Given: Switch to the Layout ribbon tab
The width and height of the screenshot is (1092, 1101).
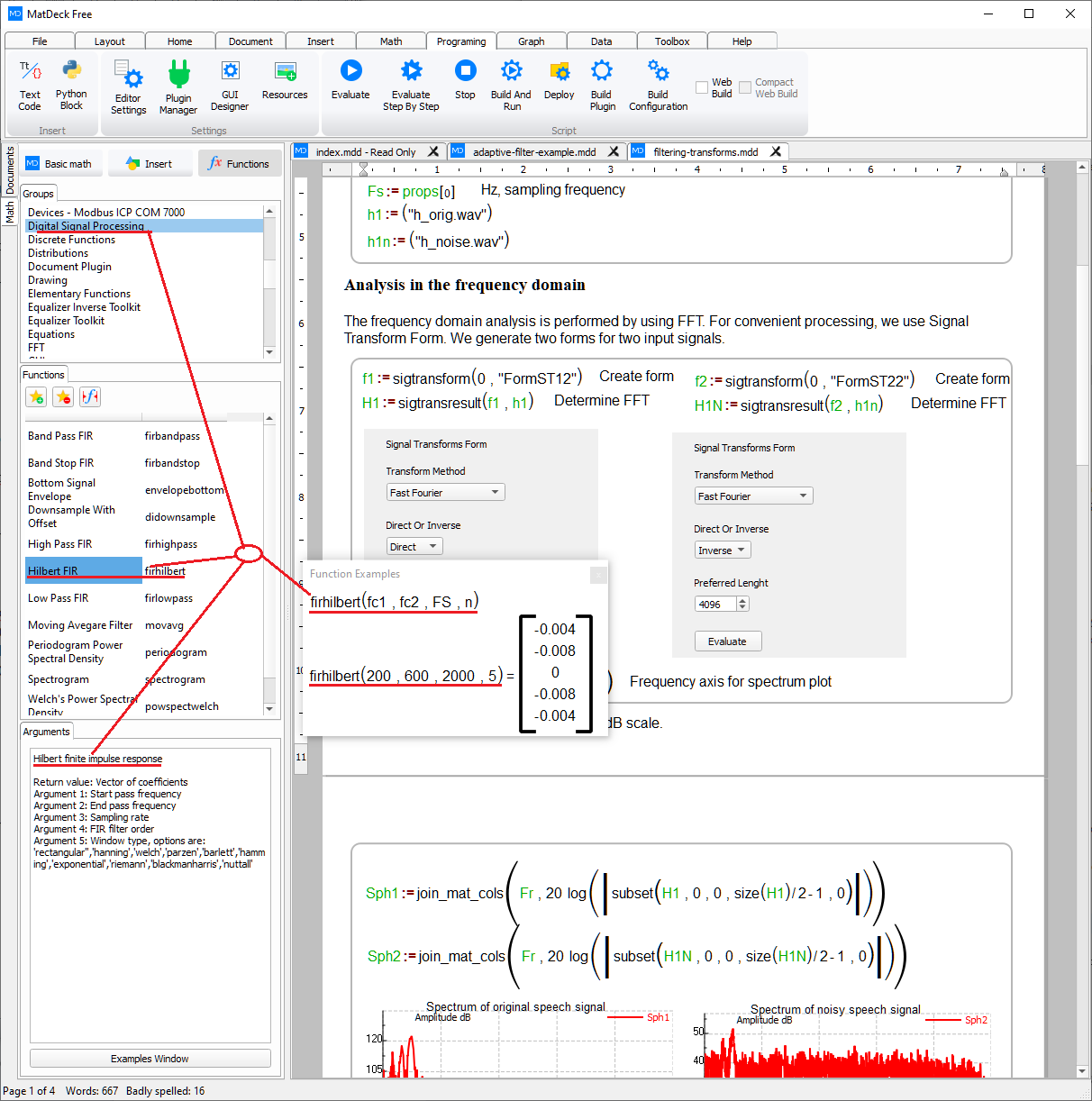Looking at the screenshot, I should [x=110, y=41].
